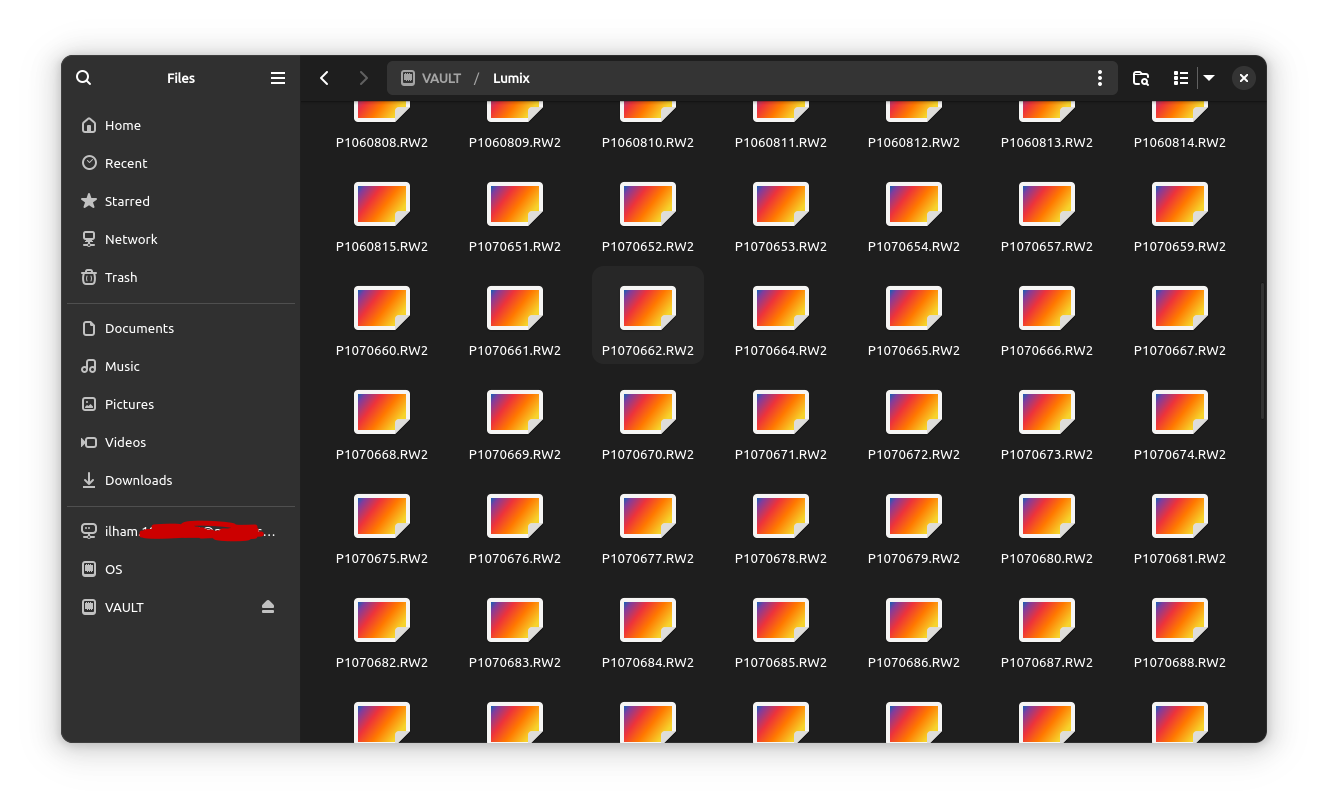
Task: Select file P1070664.RW2
Action: 781,321
